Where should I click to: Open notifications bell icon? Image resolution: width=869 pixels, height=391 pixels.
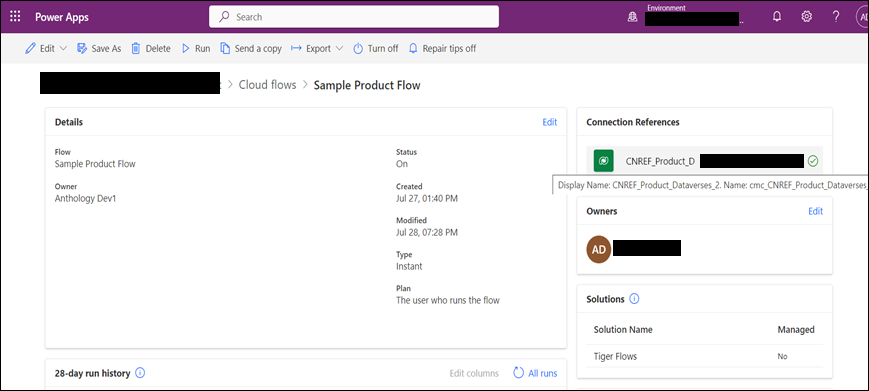point(777,17)
